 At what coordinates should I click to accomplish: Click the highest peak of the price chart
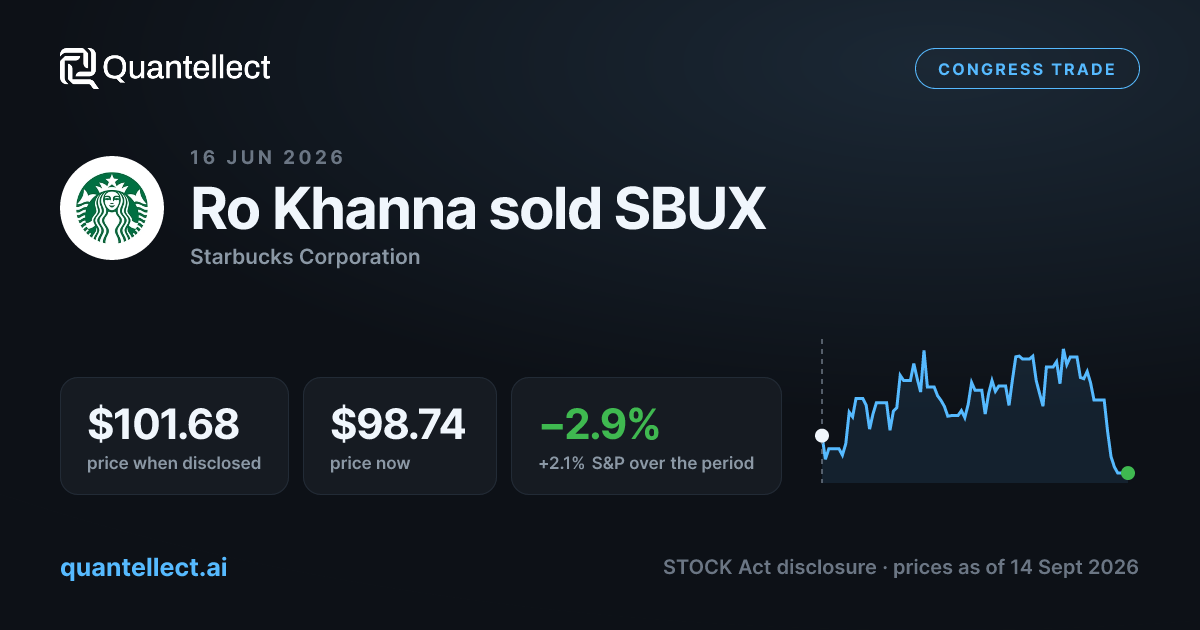coord(1064,350)
